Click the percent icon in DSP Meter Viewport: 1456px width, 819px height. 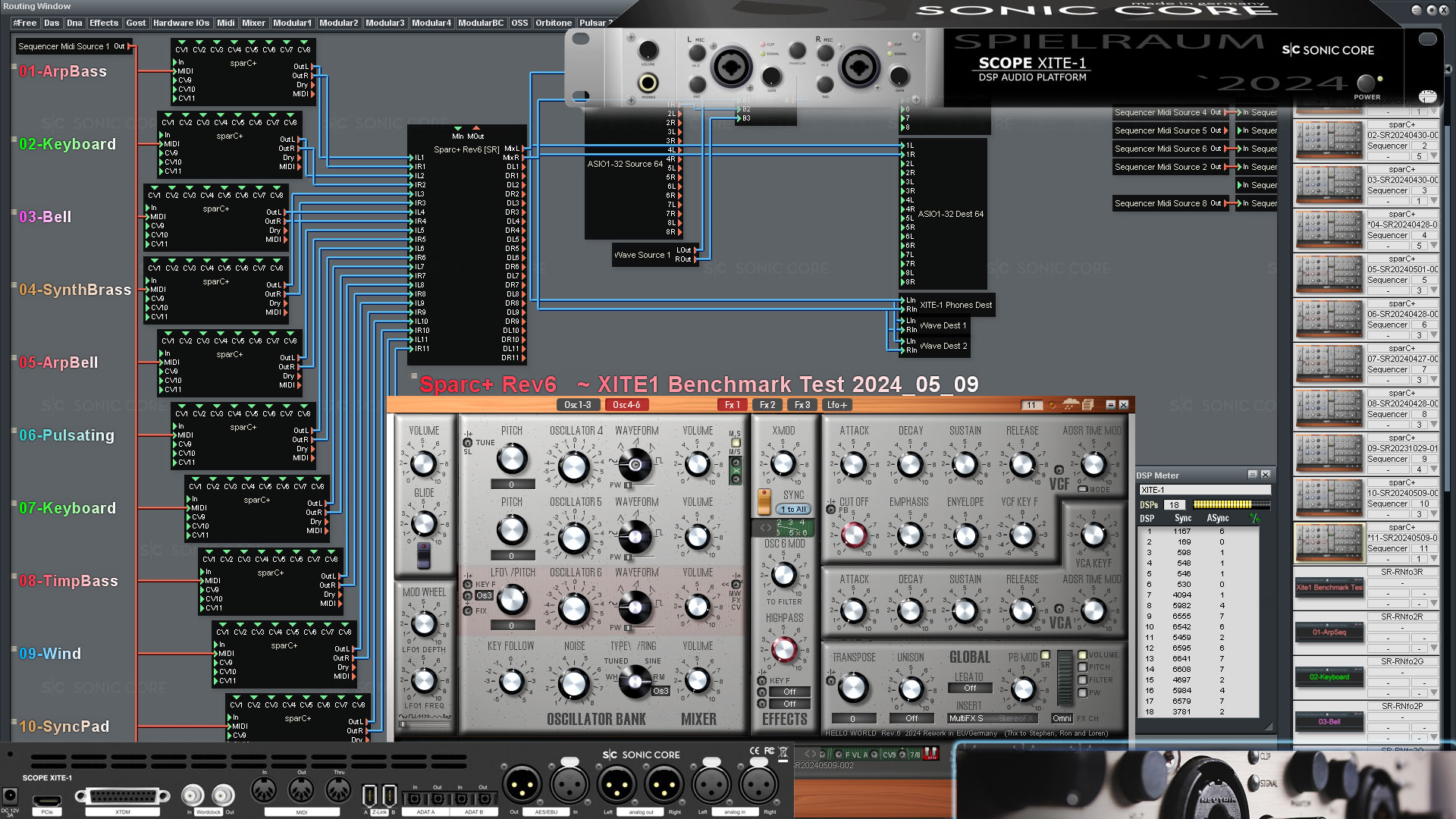[x=1254, y=519]
